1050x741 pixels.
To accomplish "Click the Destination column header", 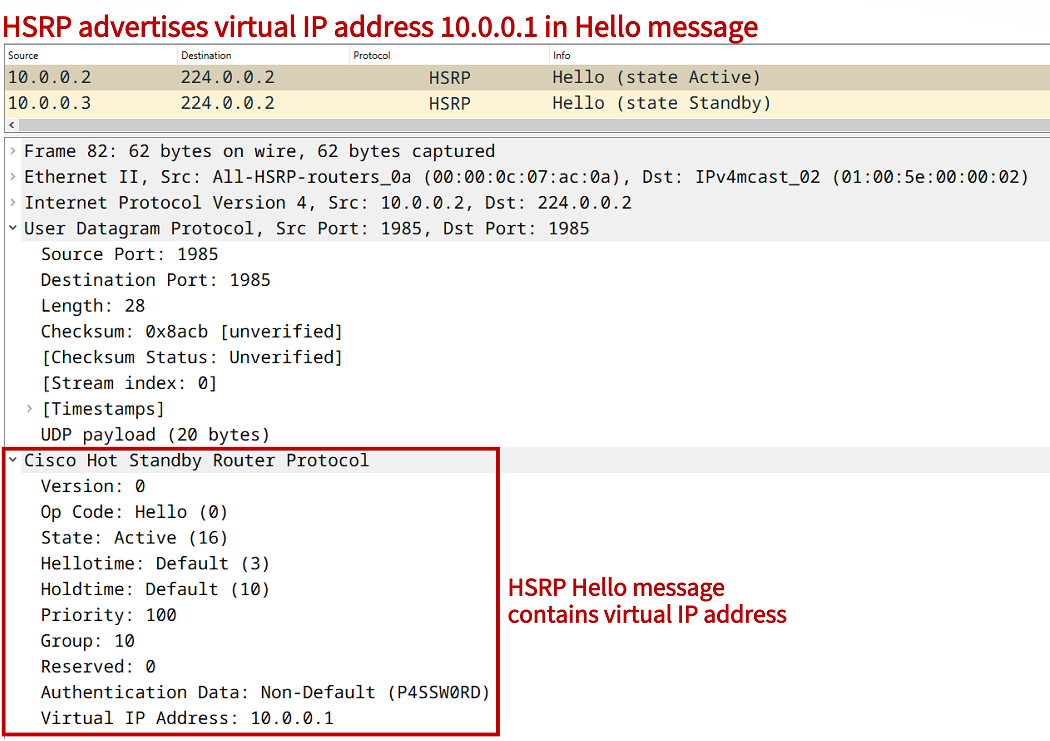I will pos(263,55).
